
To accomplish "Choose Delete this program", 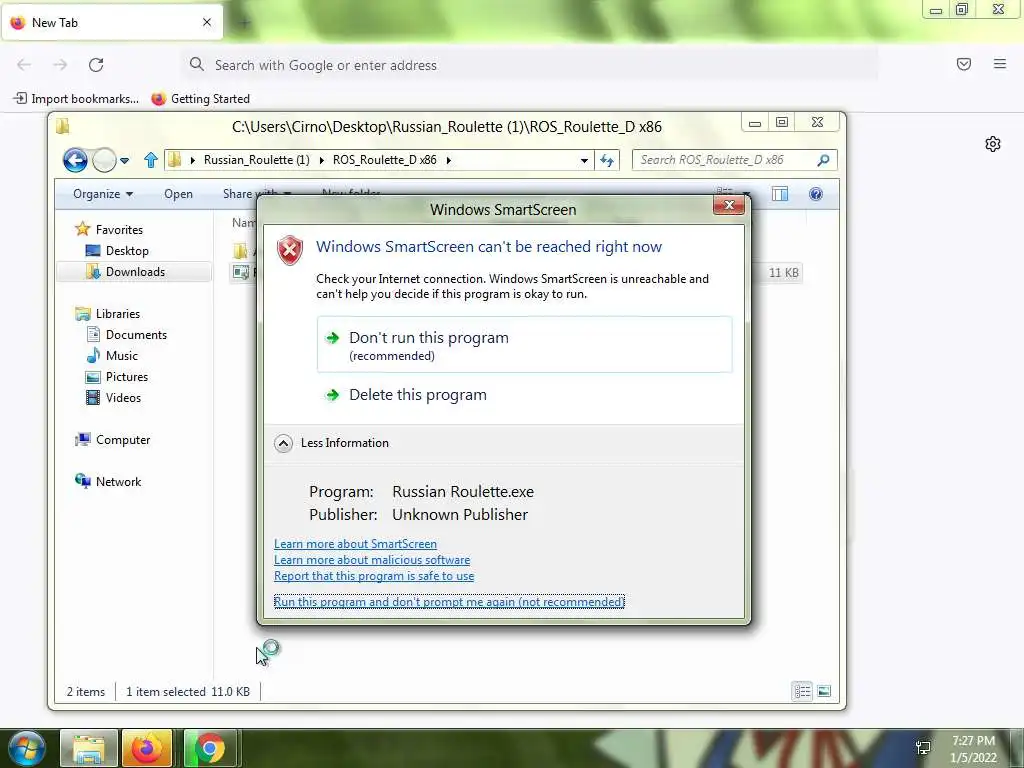I will coord(524,395).
